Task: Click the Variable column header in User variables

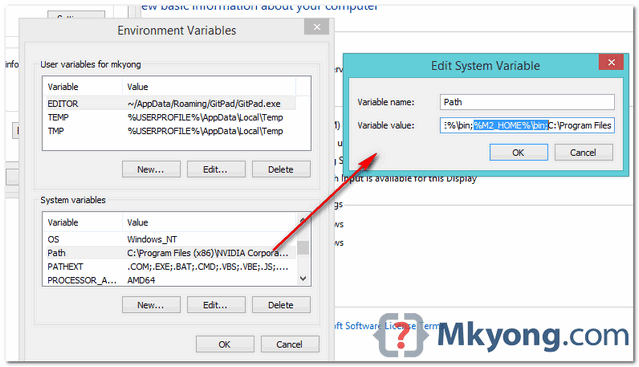Action: click(x=83, y=87)
